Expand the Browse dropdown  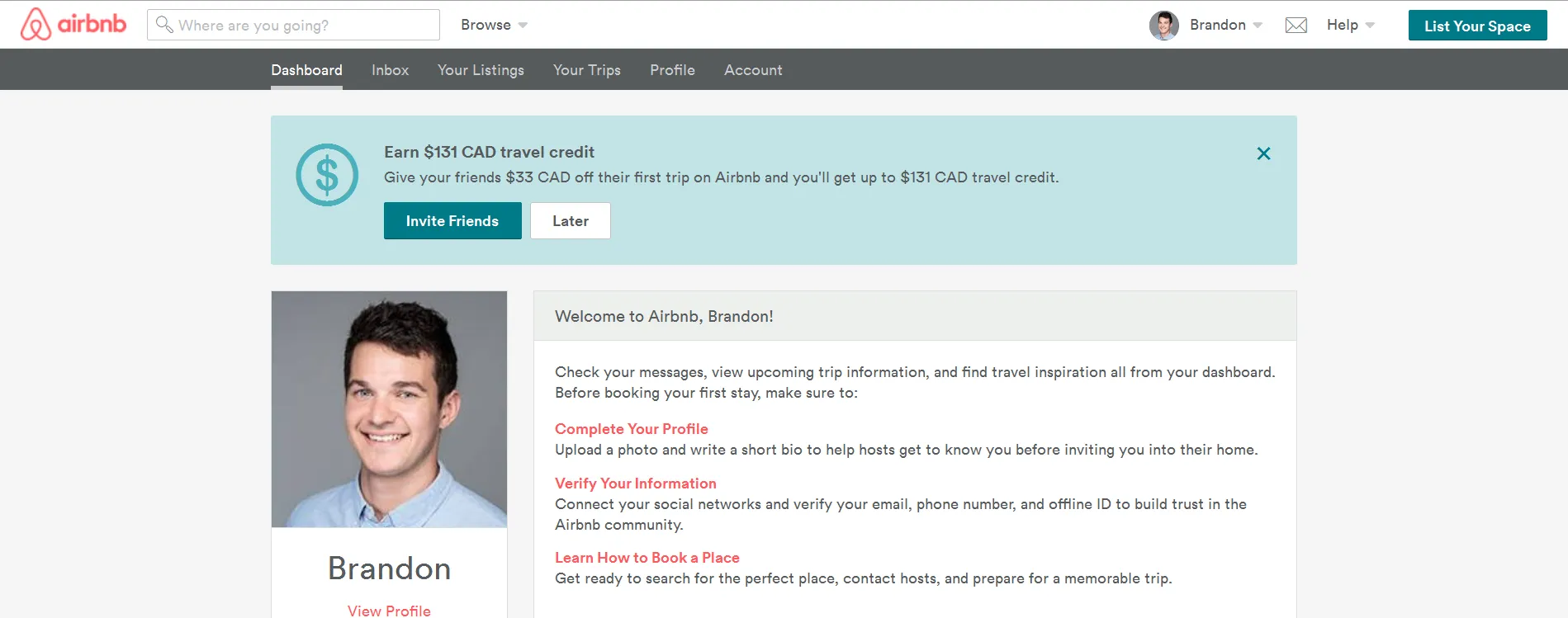[x=494, y=25]
